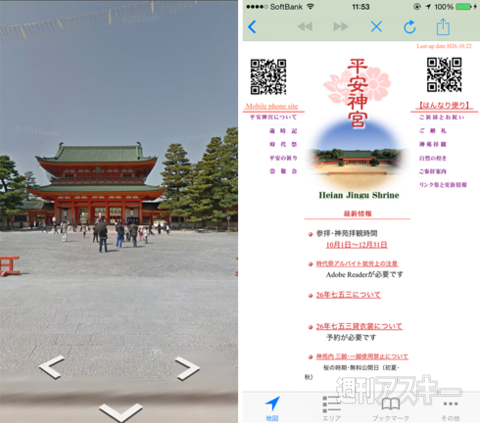This screenshot has height=423, width=480.
Task: Tap the red 平安神宮 logo
Action: tap(357, 94)
